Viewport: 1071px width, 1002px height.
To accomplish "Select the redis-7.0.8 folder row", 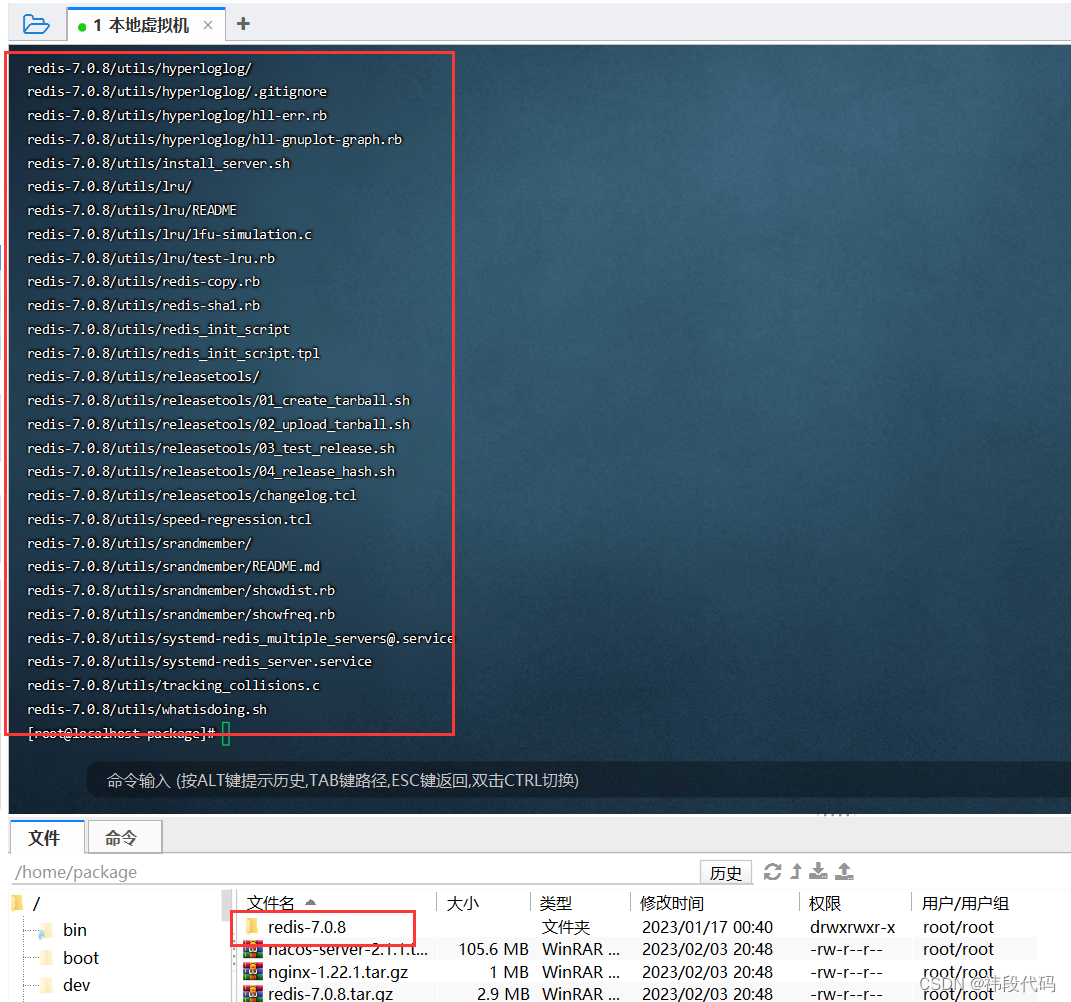I will point(639,927).
